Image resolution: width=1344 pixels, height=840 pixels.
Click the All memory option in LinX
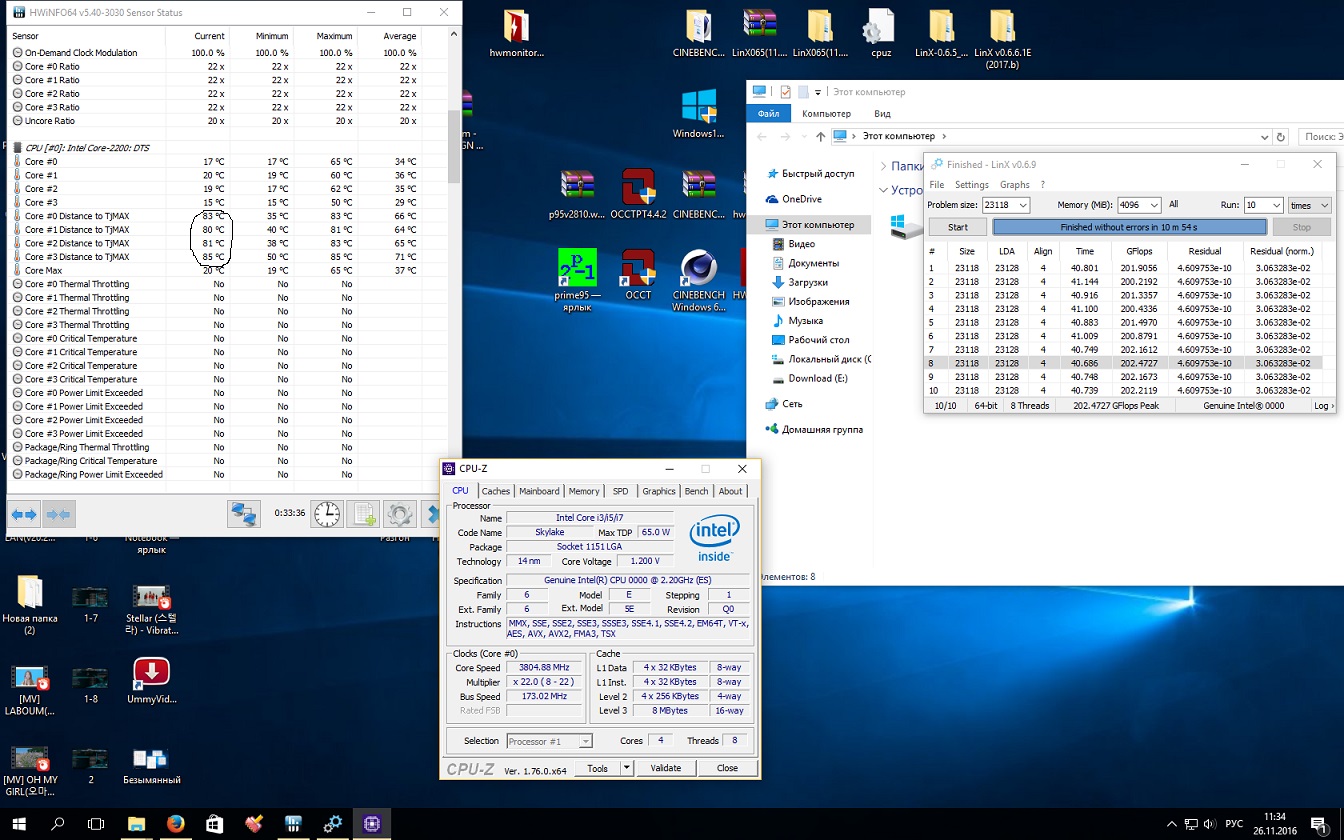point(1173,205)
